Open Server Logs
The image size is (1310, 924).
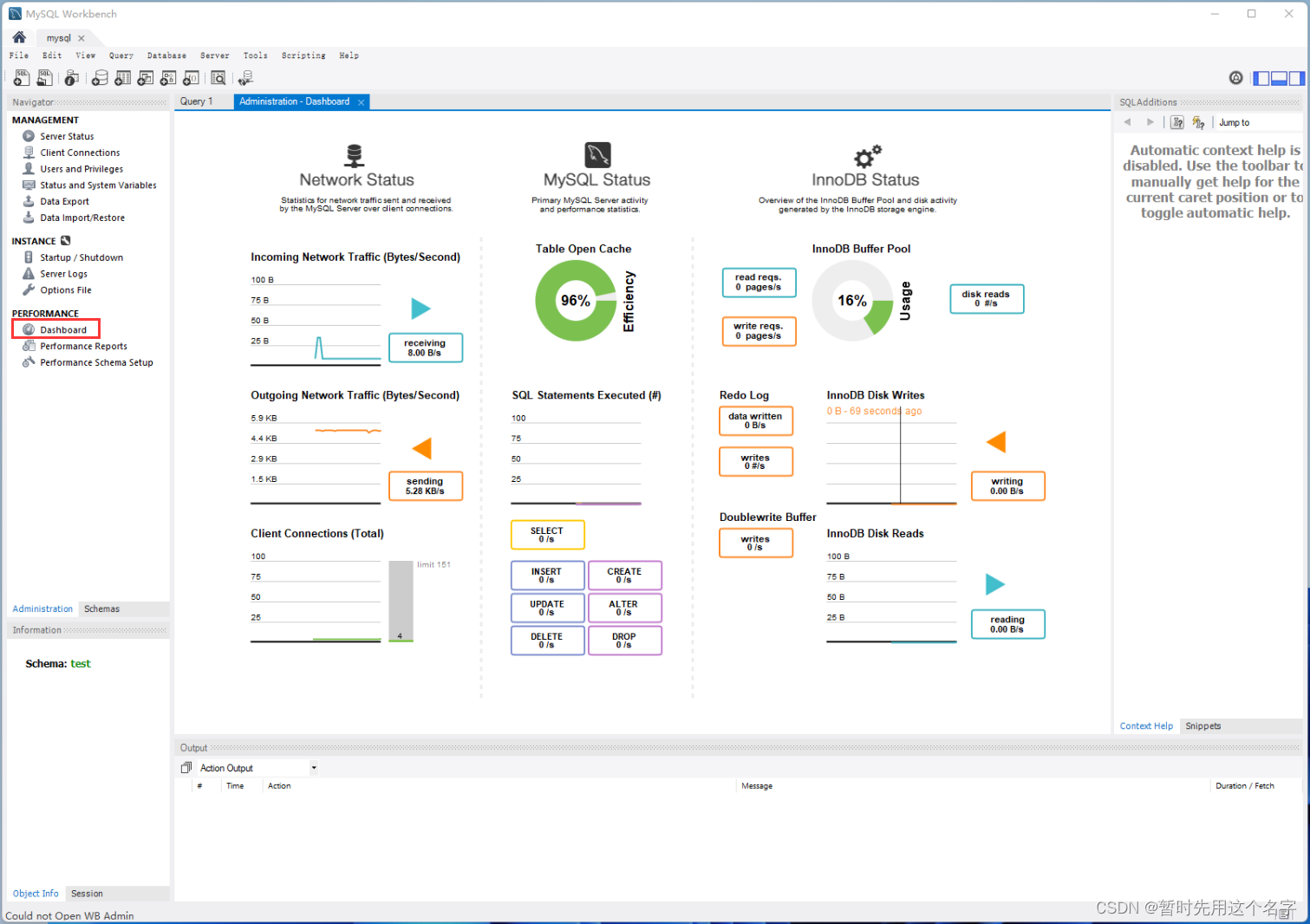tap(63, 274)
